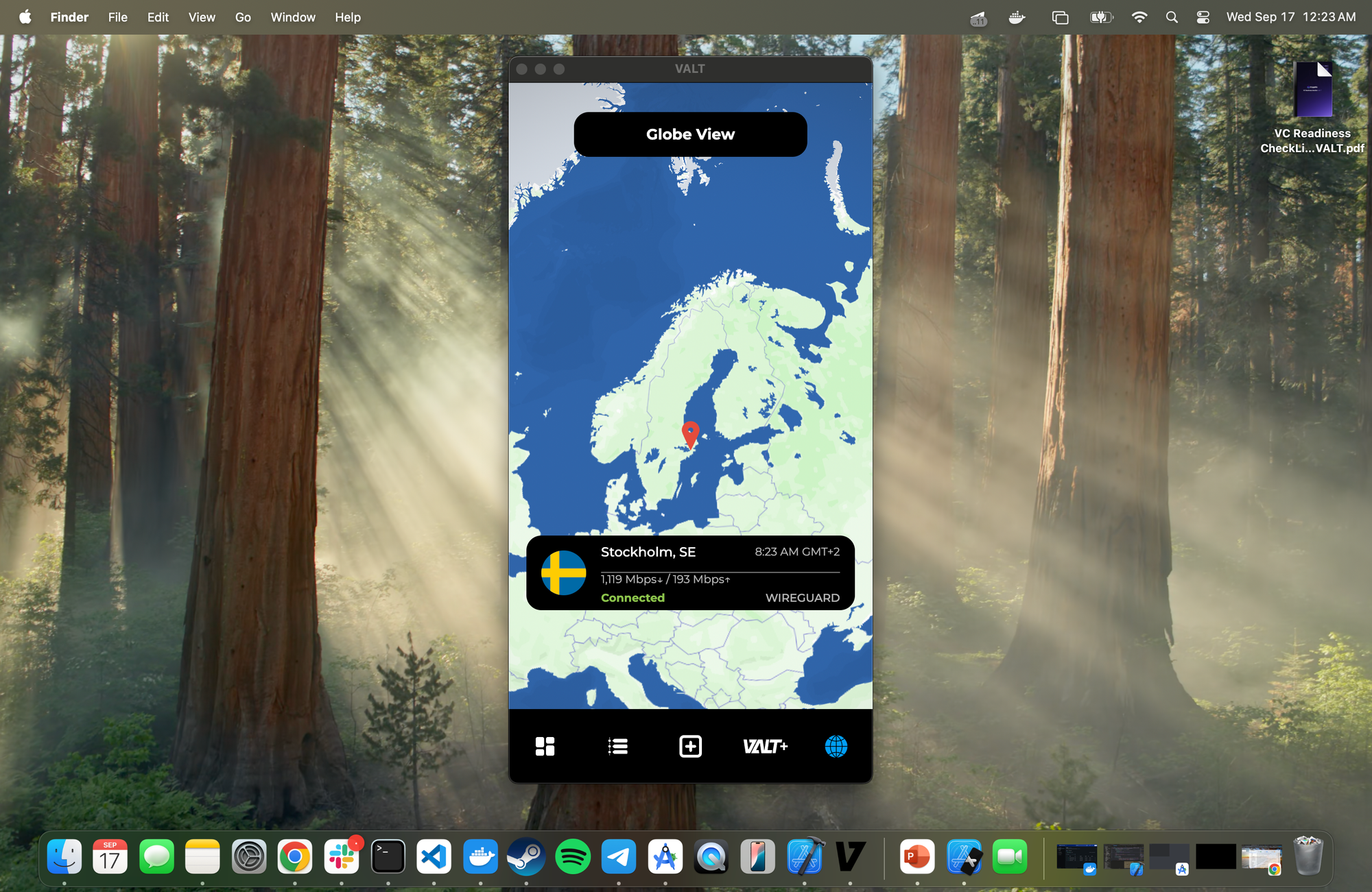
Task: Open Notes from the Dock
Action: 202,856
